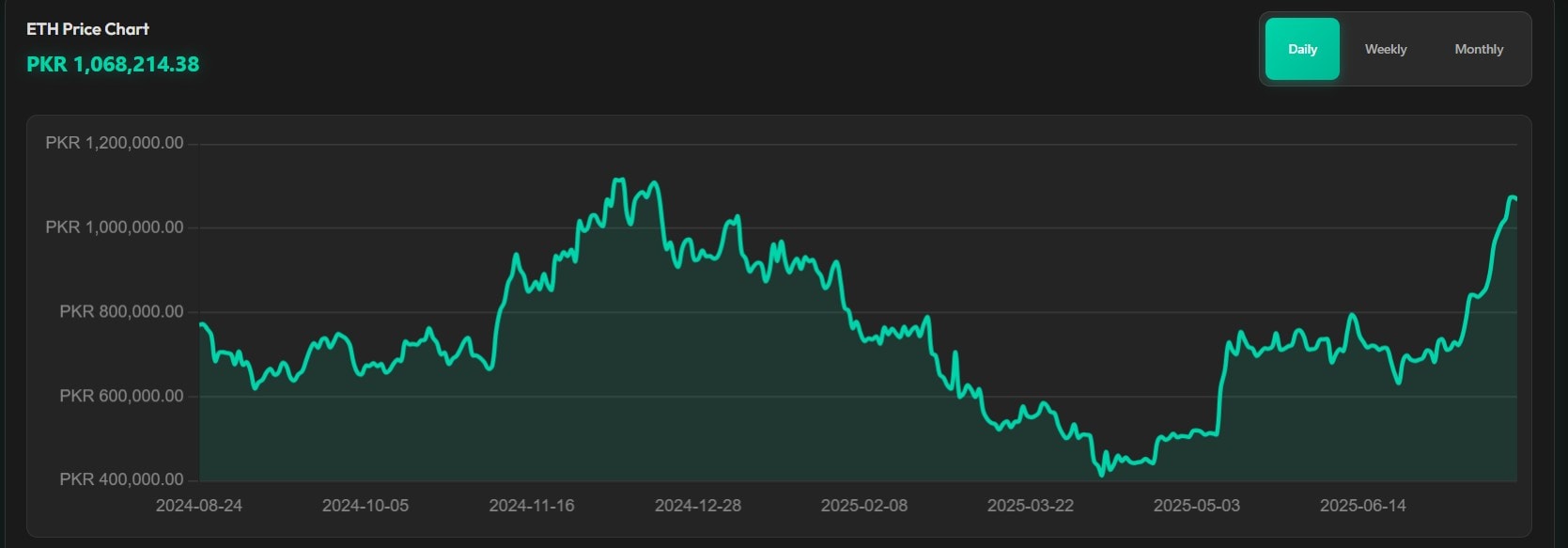Click the 2025-06-14 date label

click(1363, 506)
